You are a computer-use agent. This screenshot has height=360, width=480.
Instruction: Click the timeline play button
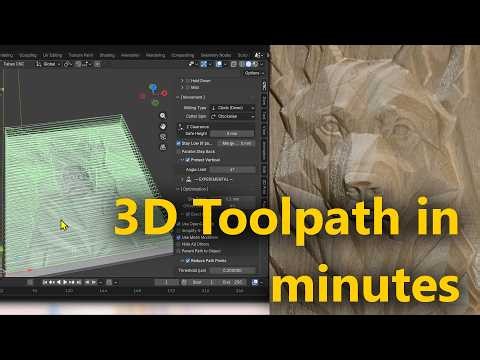(65, 282)
